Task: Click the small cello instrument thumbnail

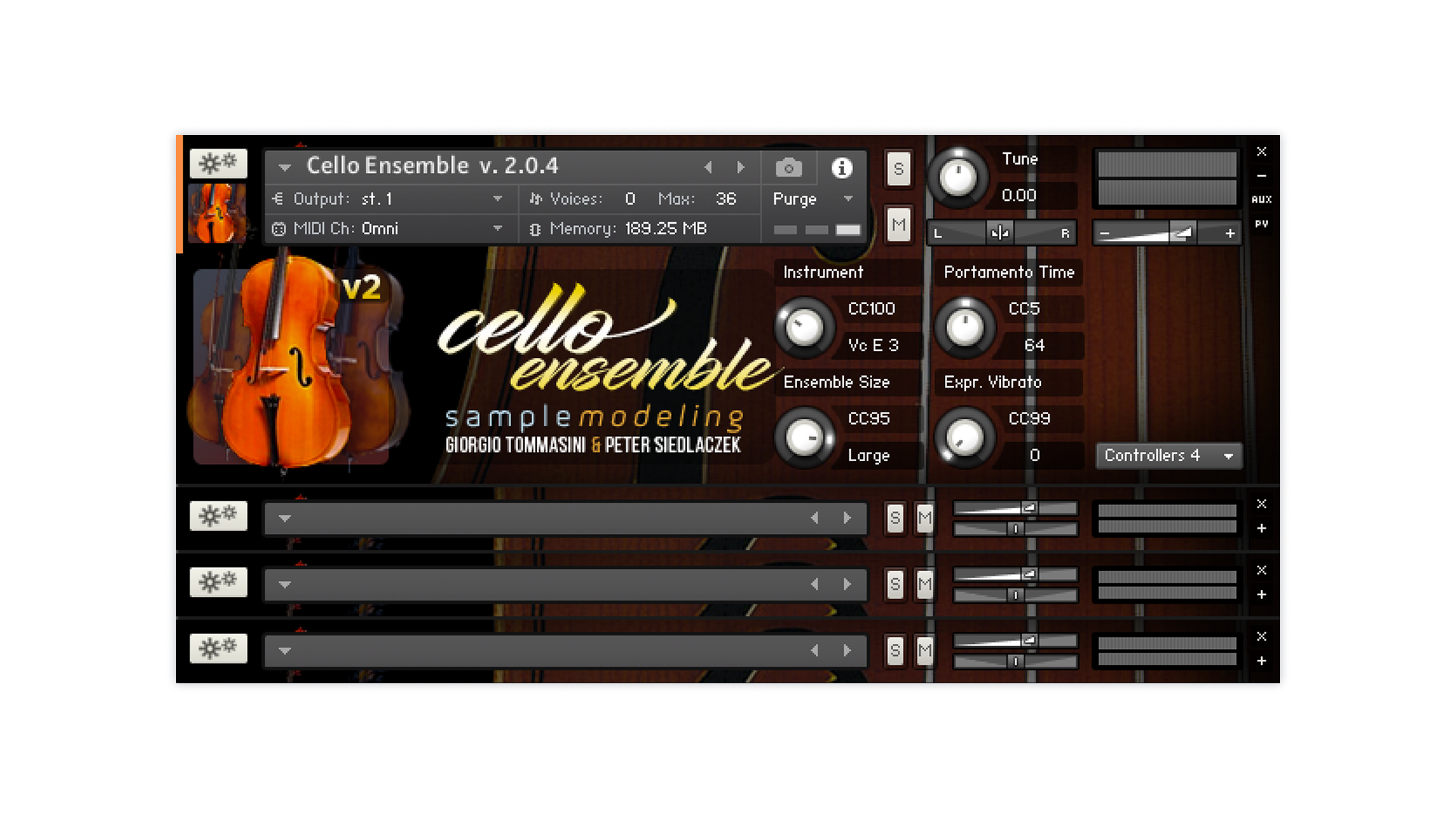Action: click(217, 213)
